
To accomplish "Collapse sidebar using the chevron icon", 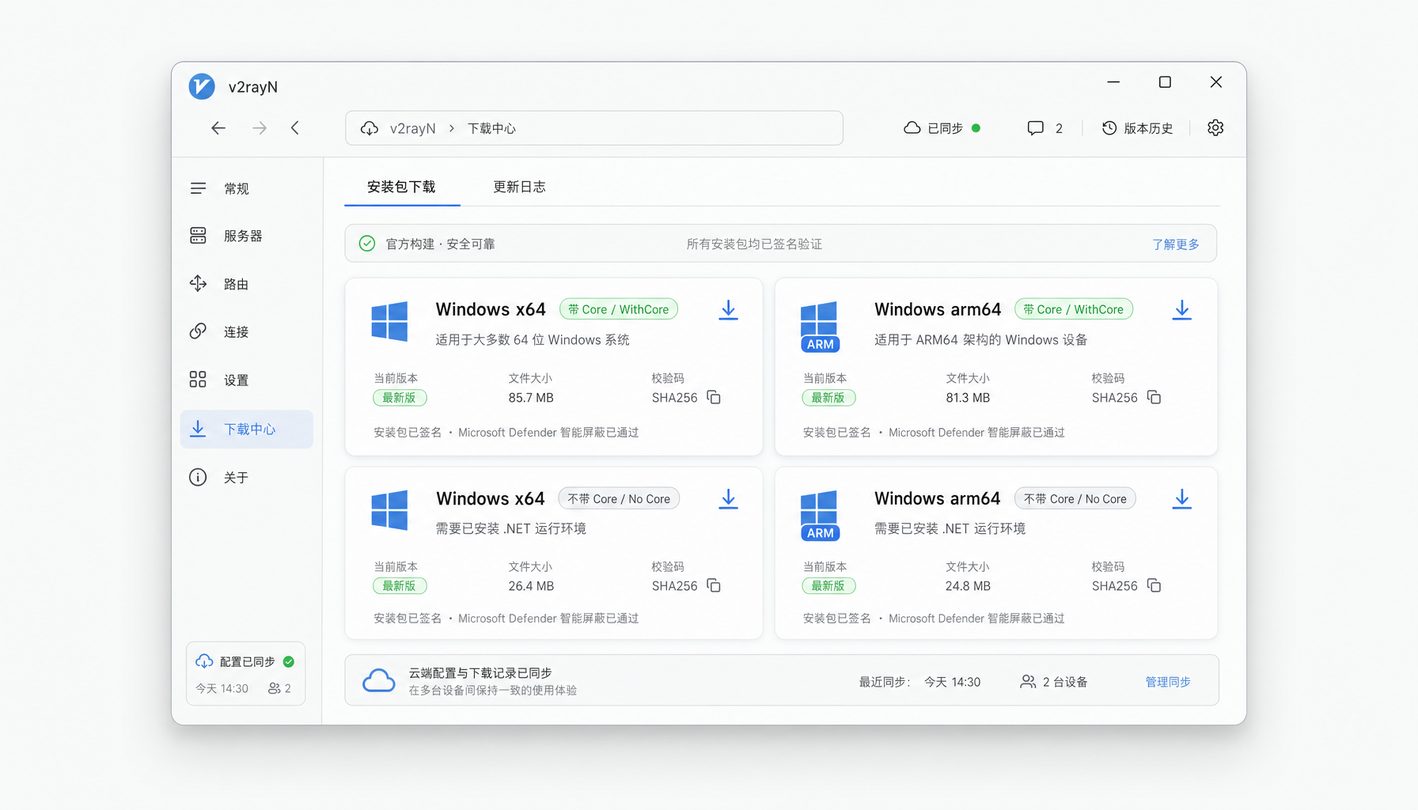I will (295, 128).
